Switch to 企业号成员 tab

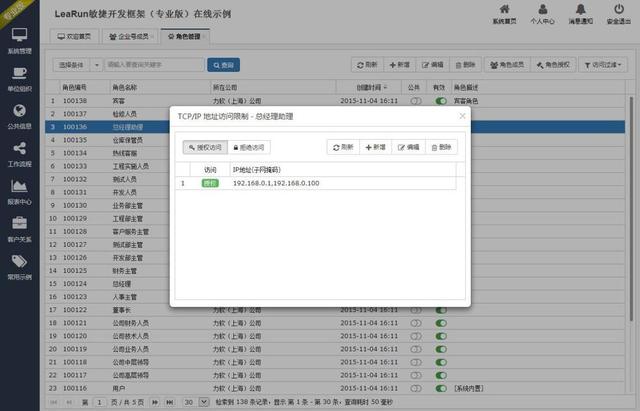tap(130, 37)
